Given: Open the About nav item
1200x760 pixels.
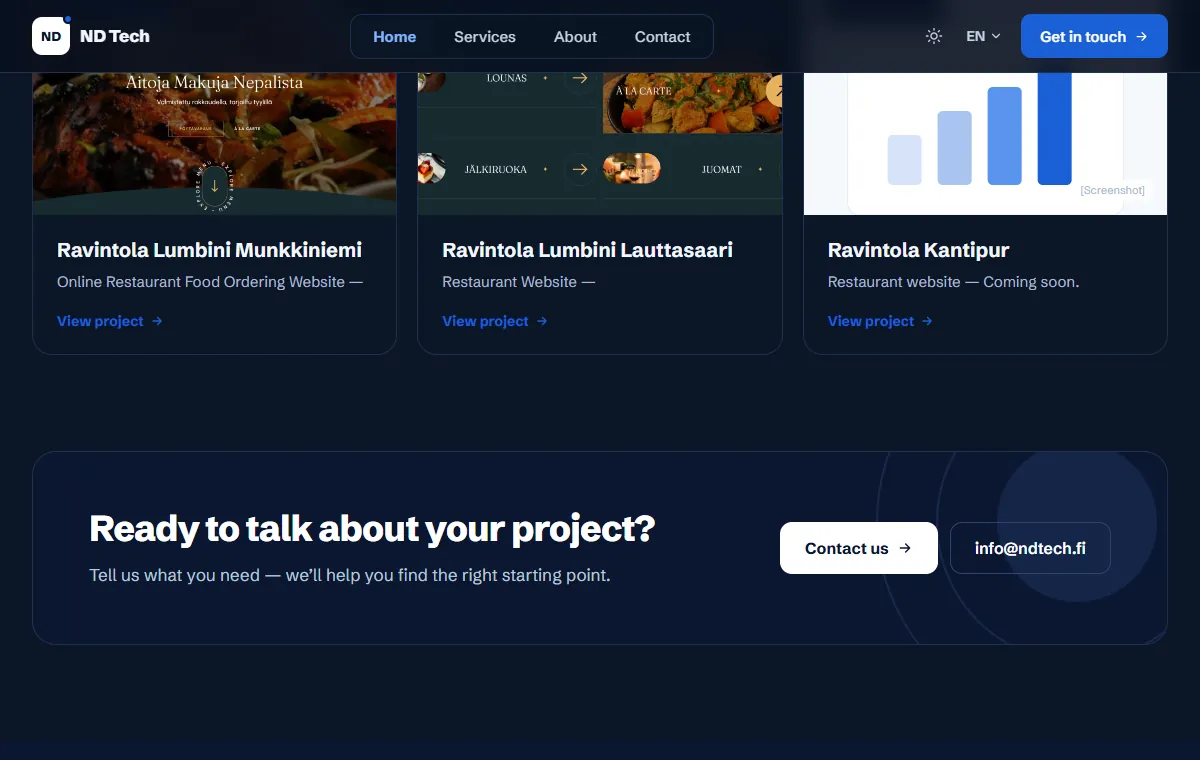Looking at the screenshot, I should [x=575, y=37].
